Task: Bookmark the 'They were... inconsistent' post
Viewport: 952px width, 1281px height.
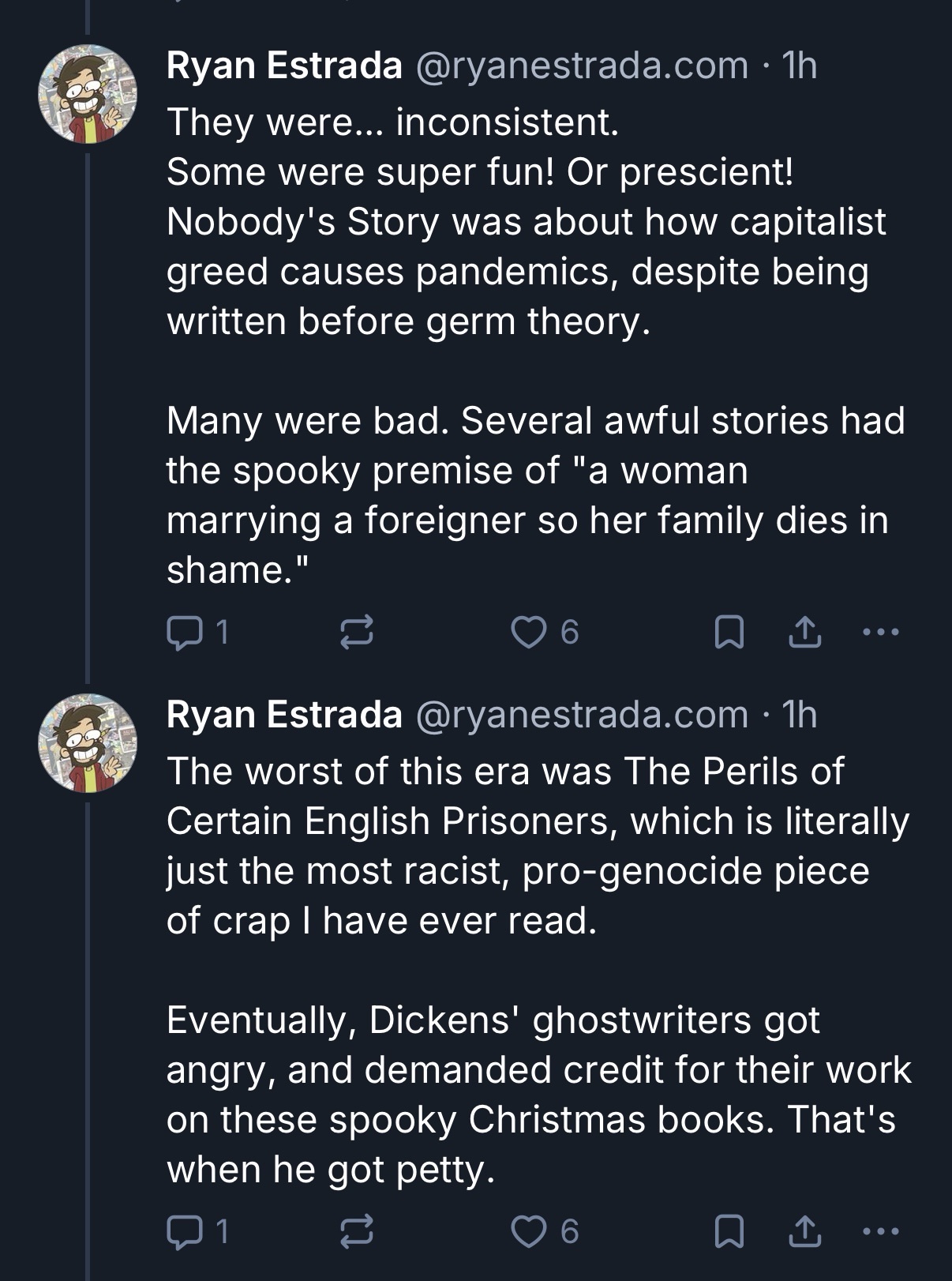Action: 728,633
